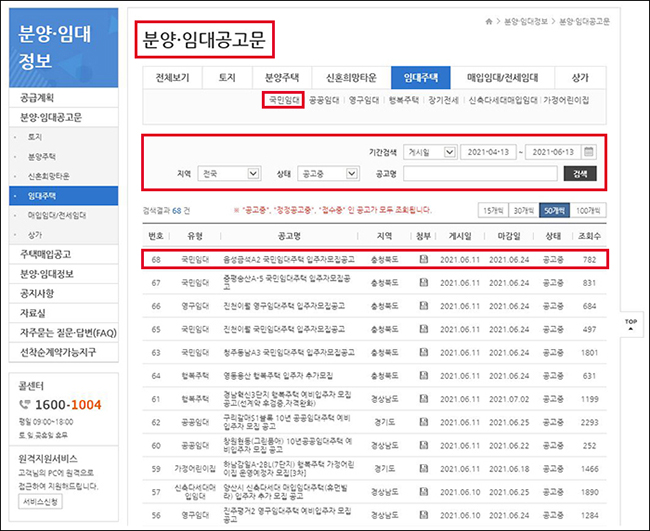The width and height of the screenshot is (650, 531).
Task: Open the 지역 region dropdown showing 전국
Action: click(229, 173)
